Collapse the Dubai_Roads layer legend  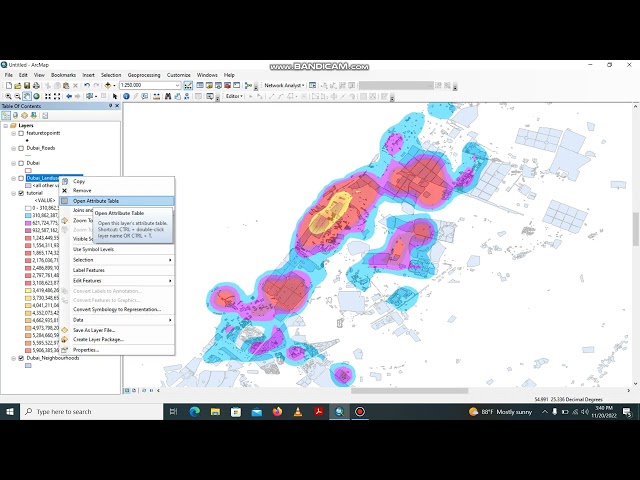pos(13,148)
